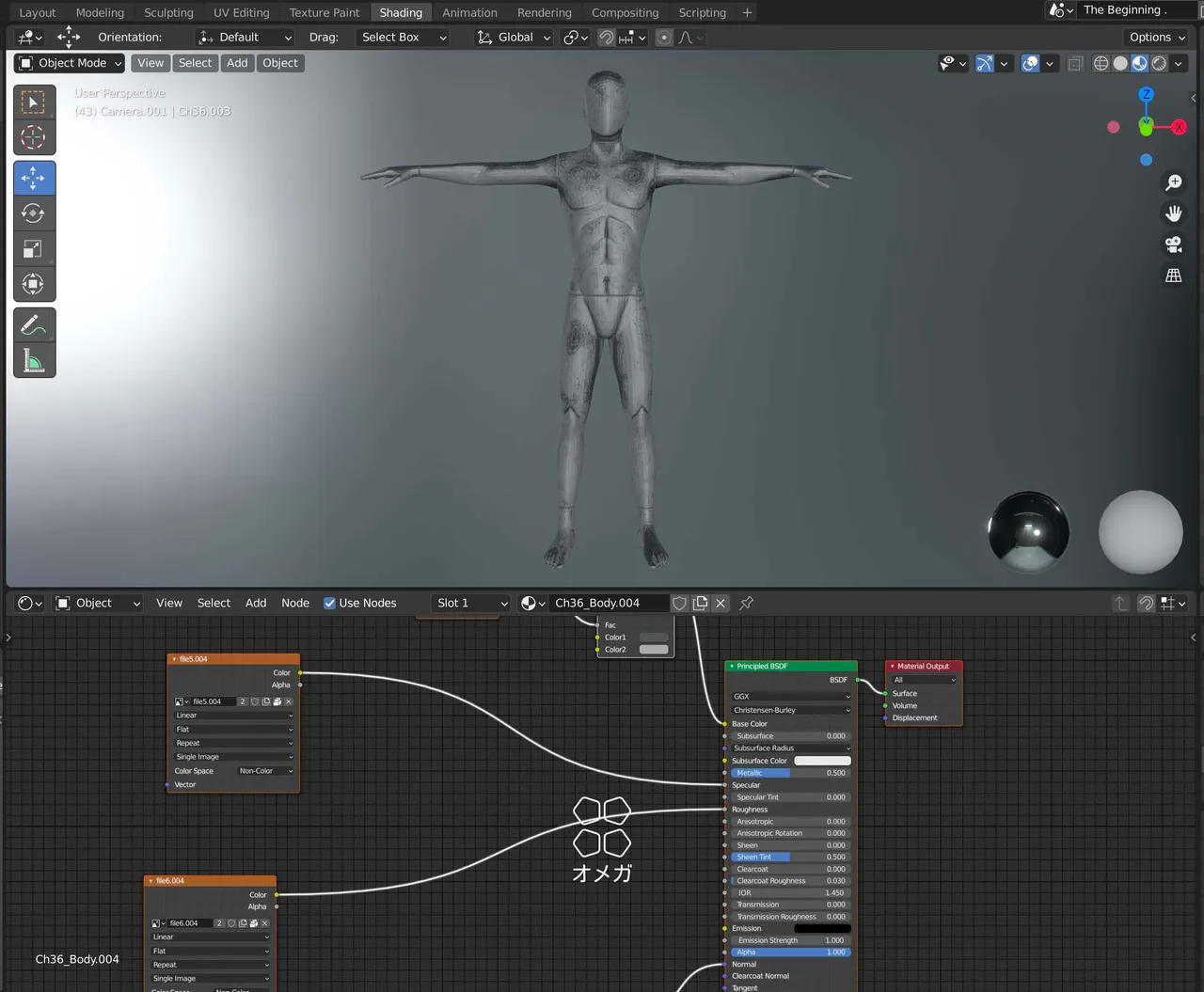Unlink material Ch36_Body.004 with X button
The height and width of the screenshot is (992, 1204).
click(721, 604)
